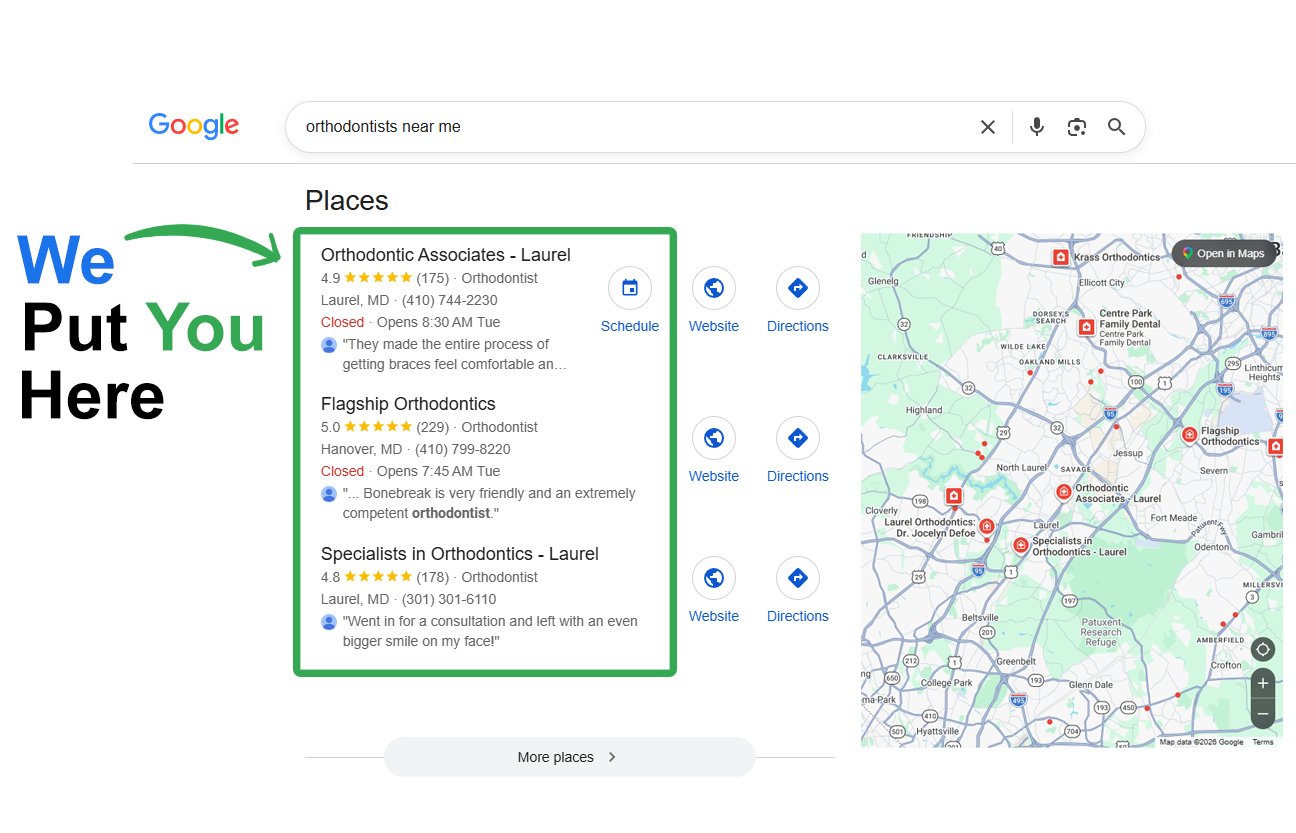
Task: Click phone number (410) 799-8220
Action: coord(463,449)
